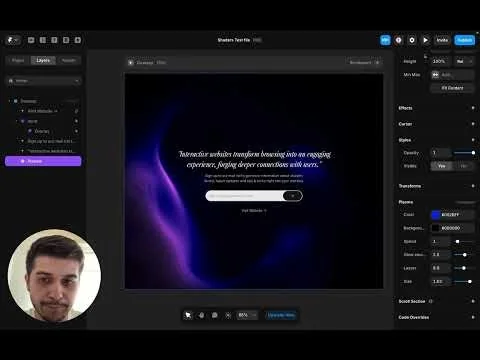Add an Effects entry with plus icon
This screenshot has height=360, width=480.
[473, 108]
